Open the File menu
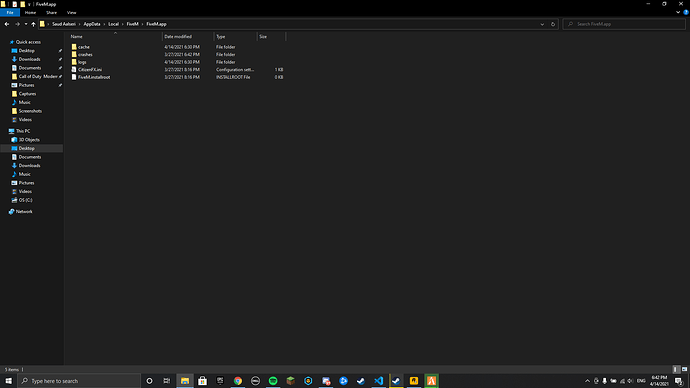This screenshot has height=388, width=690. [x=10, y=13]
